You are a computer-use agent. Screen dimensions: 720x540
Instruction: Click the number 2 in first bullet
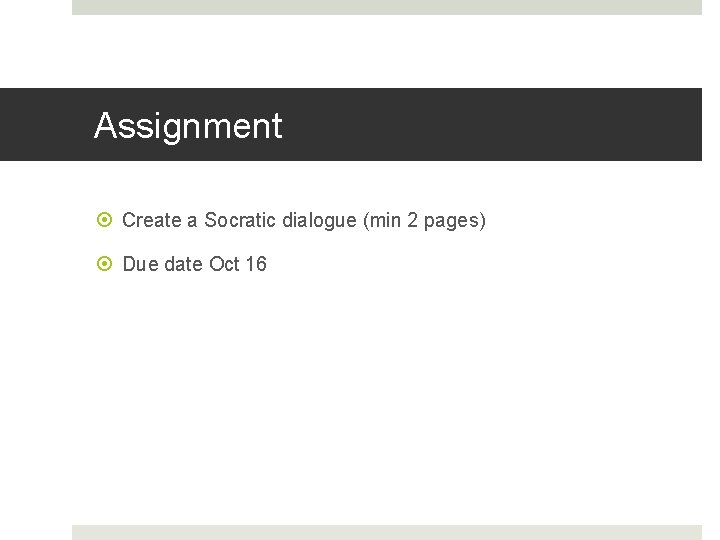[412, 220]
